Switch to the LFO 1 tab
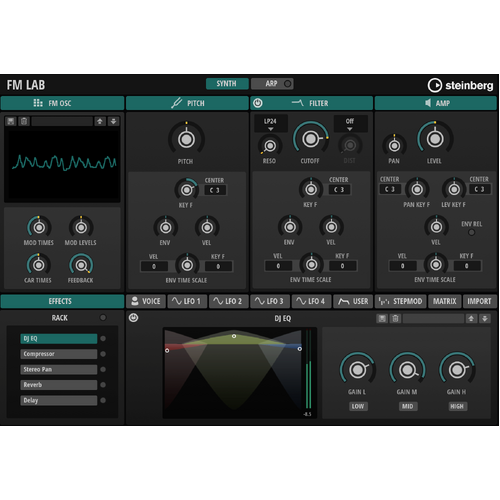The image size is (500, 500). (187, 301)
